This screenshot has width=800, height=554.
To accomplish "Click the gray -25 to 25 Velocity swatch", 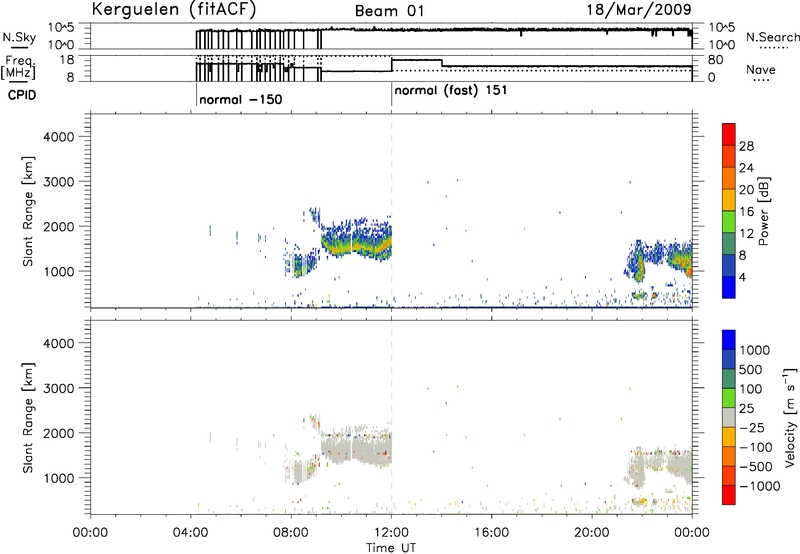I will click(729, 418).
